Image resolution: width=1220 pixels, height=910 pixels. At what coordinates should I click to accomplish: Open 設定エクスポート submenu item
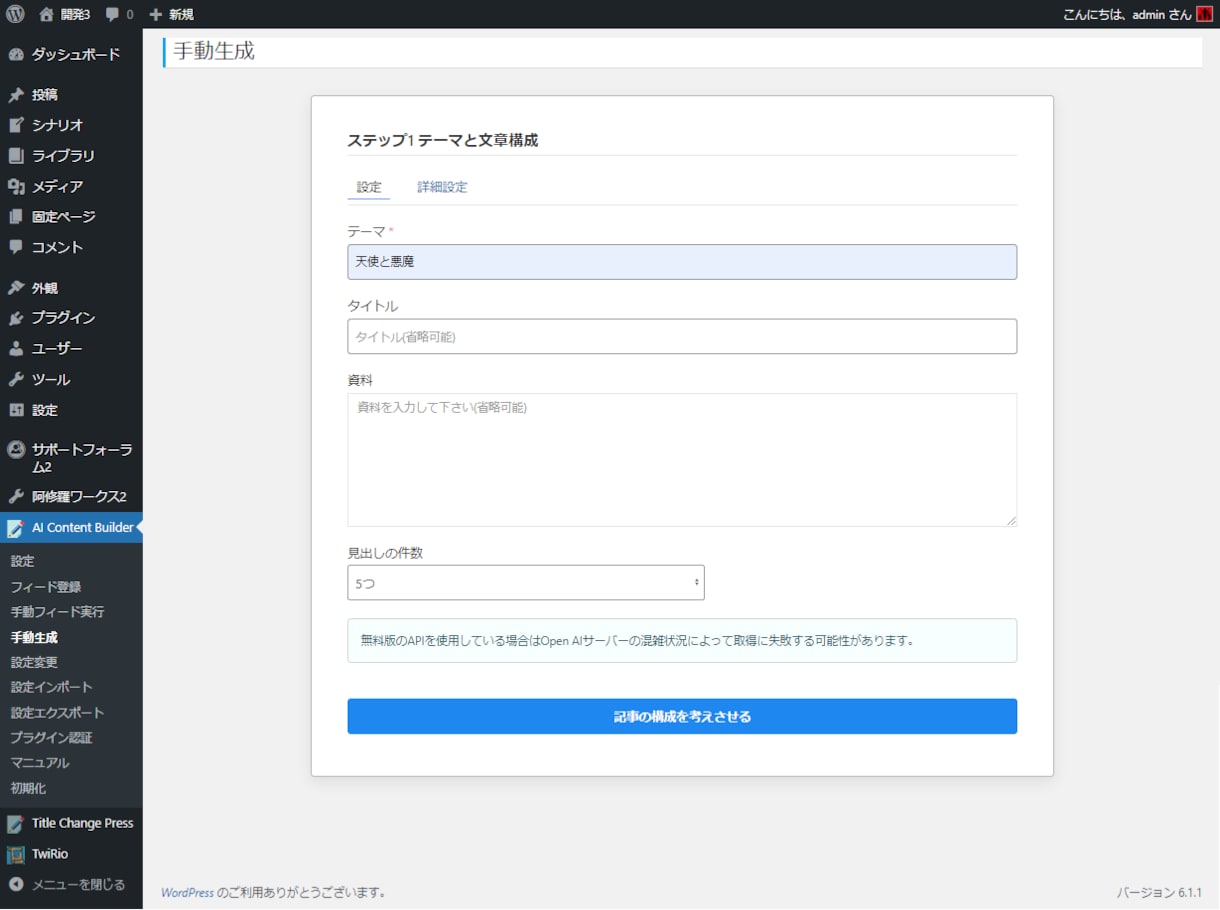57,712
